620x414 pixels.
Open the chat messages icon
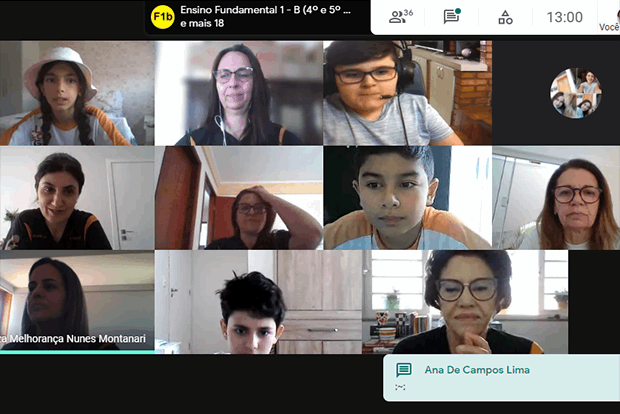point(452,16)
